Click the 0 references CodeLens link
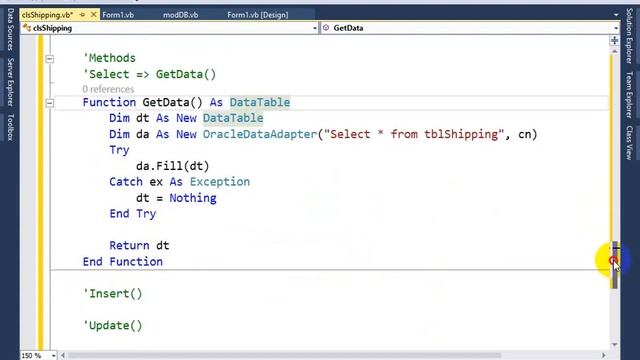This screenshot has height=360, width=640. [x=108, y=89]
